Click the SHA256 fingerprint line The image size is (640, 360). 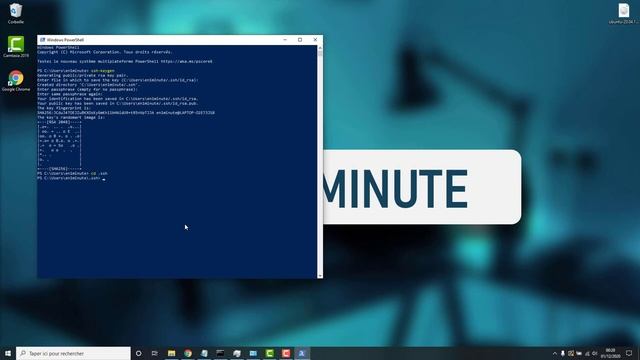[126, 112]
